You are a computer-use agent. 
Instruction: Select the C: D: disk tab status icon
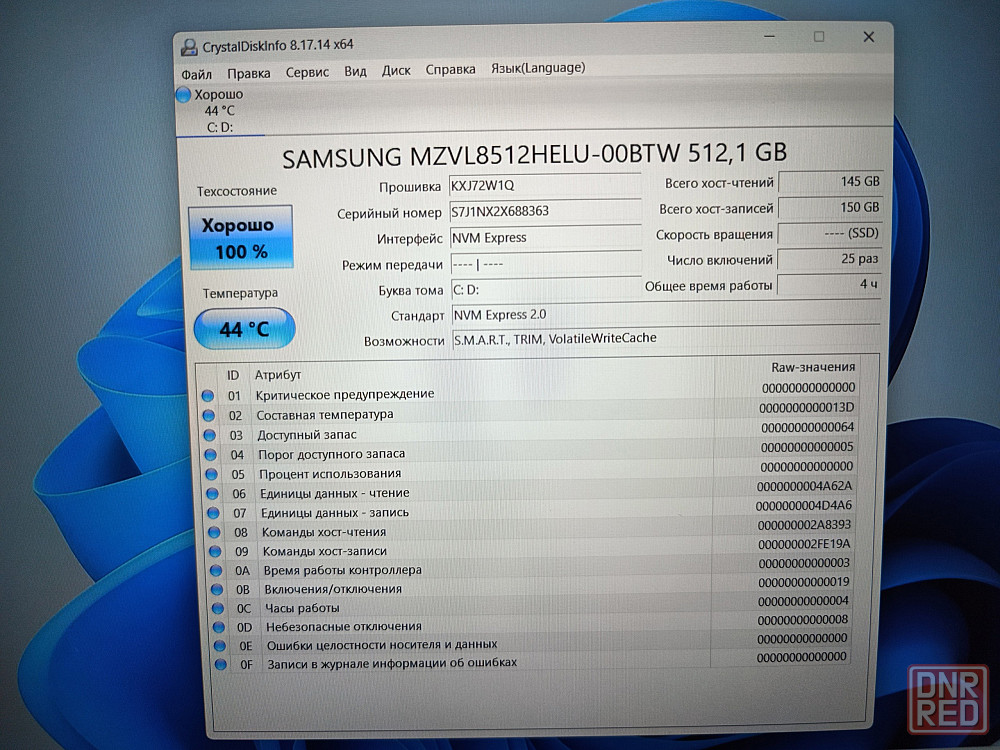point(184,95)
